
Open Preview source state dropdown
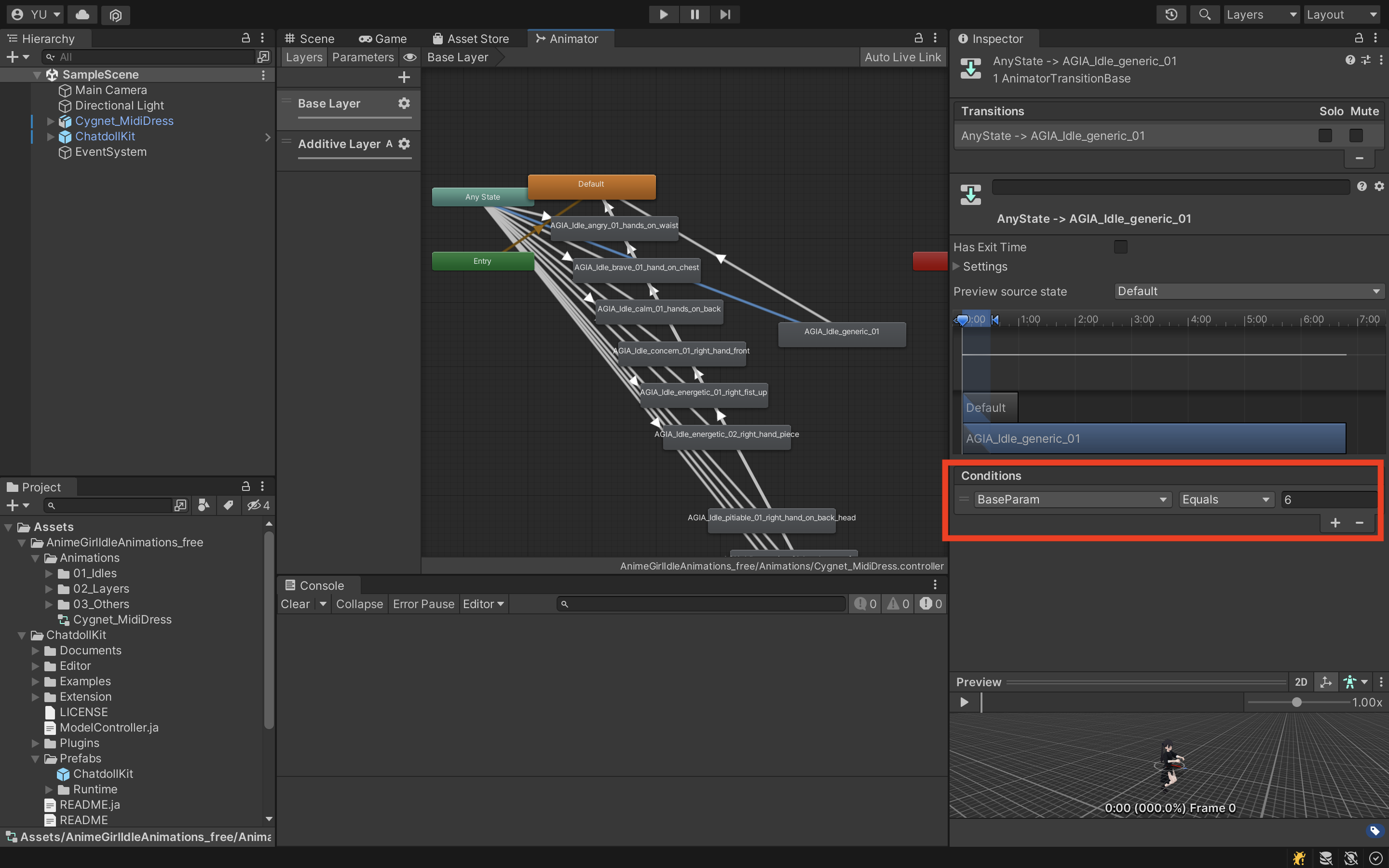(1248, 291)
